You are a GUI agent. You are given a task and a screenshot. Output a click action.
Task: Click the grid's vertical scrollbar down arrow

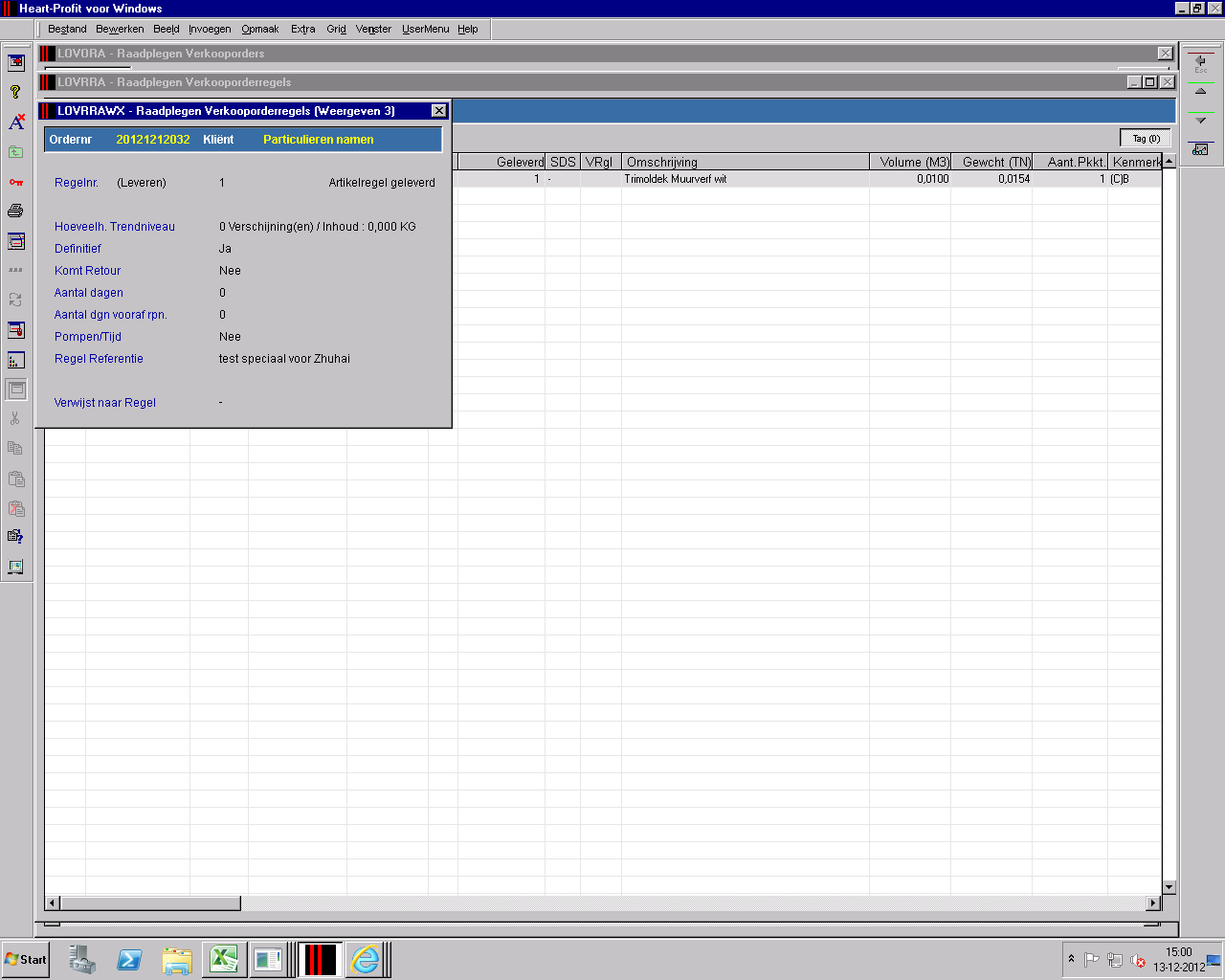(1169, 888)
